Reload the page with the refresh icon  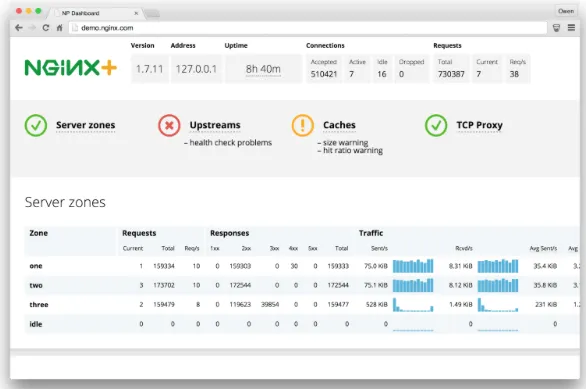tap(46, 28)
